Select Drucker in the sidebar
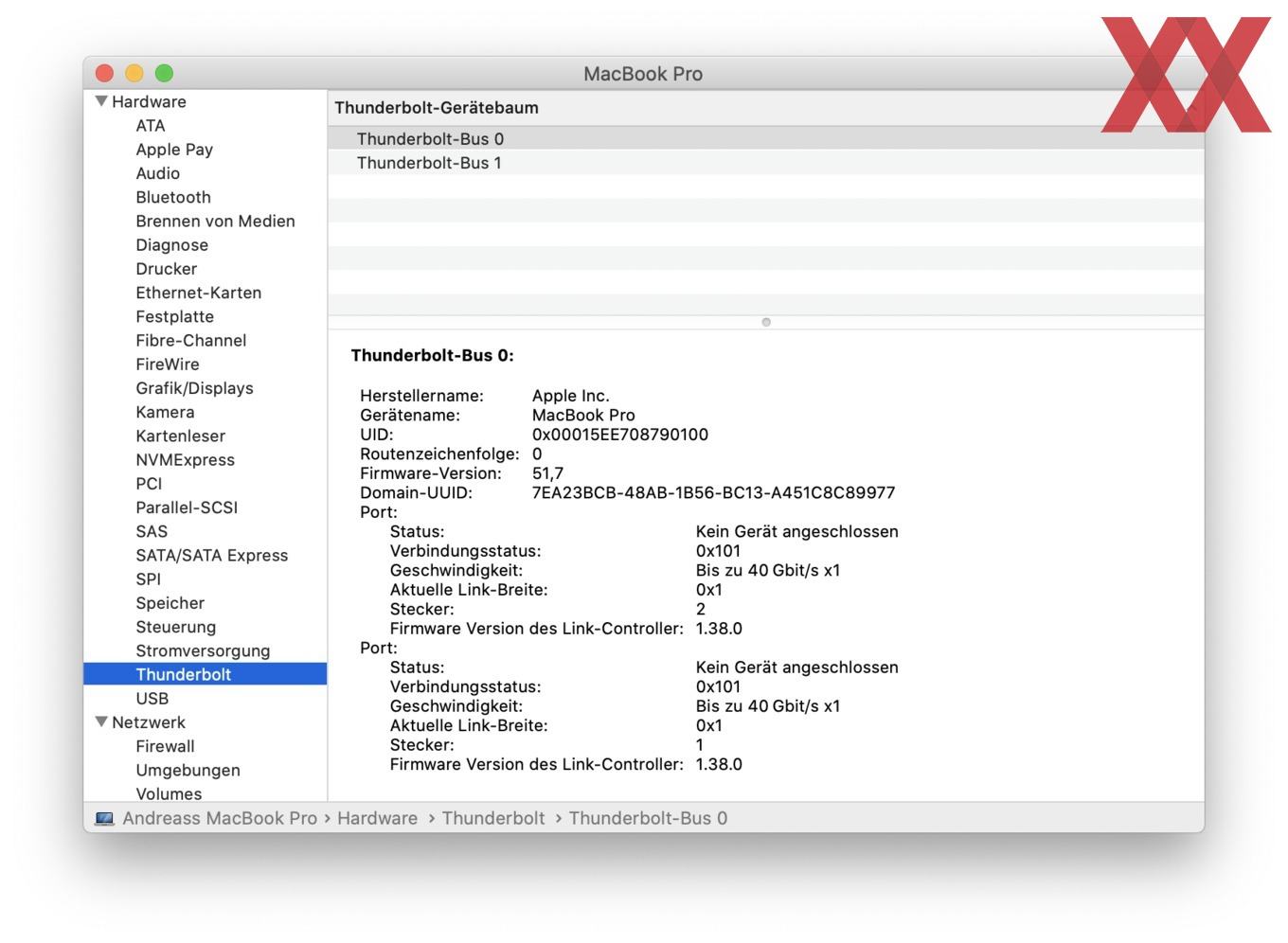 (x=167, y=269)
